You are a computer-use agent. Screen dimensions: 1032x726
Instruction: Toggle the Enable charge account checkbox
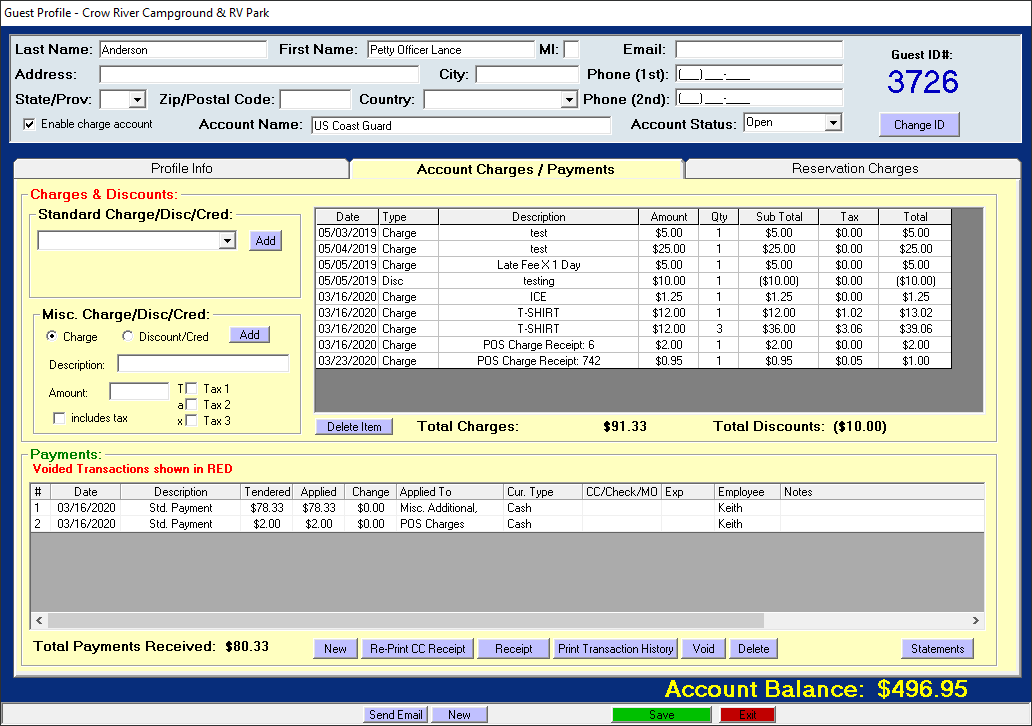[29, 124]
